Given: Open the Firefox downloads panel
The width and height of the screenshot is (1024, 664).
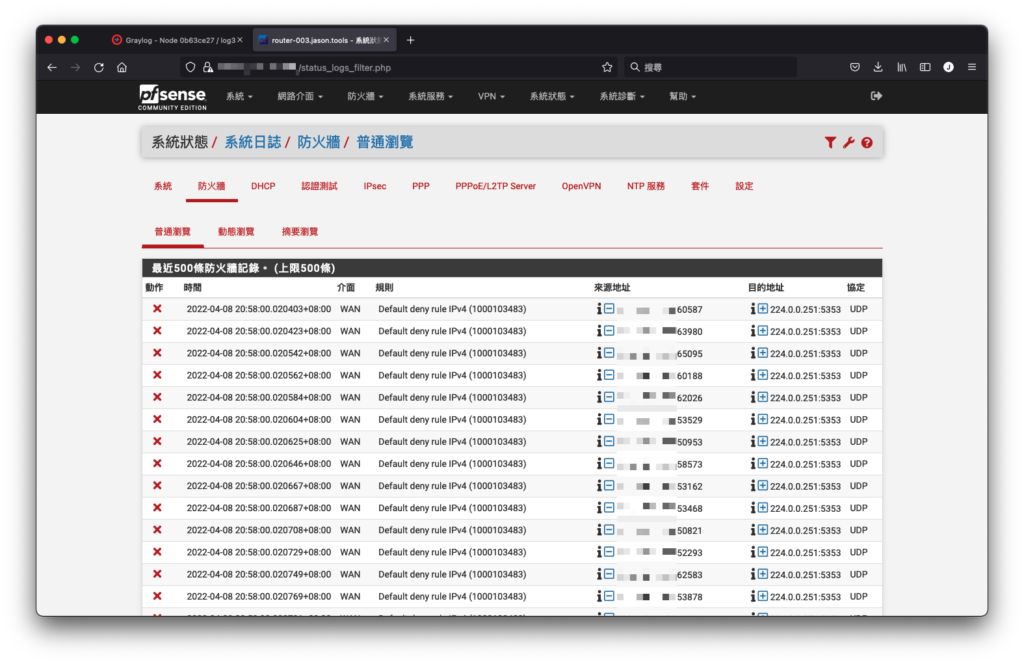Looking at the screenshot, I should (x=878, y=67).
